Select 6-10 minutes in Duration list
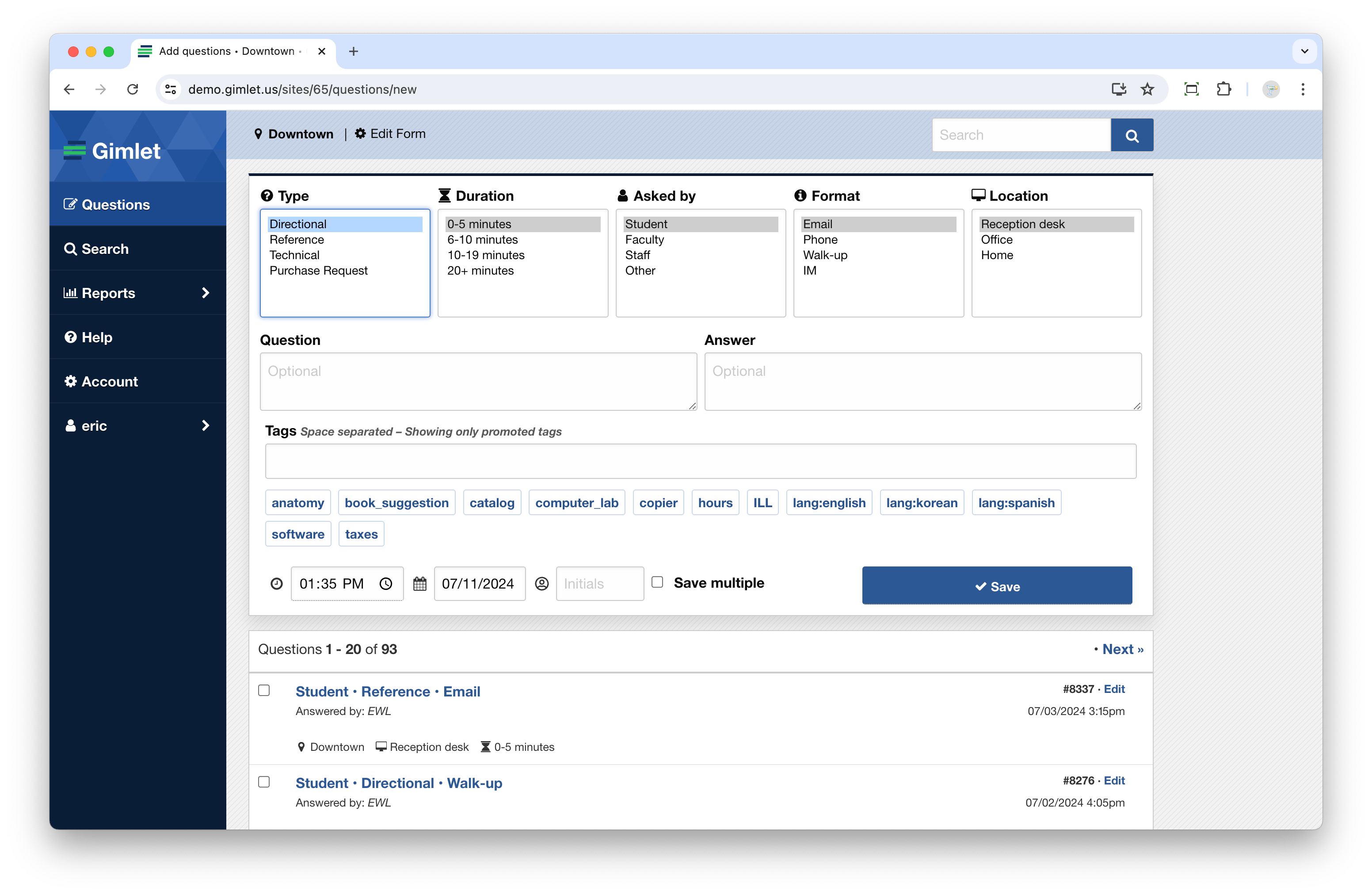The height and width of the screenshot is (895, 1372). [x=522, y=239]
